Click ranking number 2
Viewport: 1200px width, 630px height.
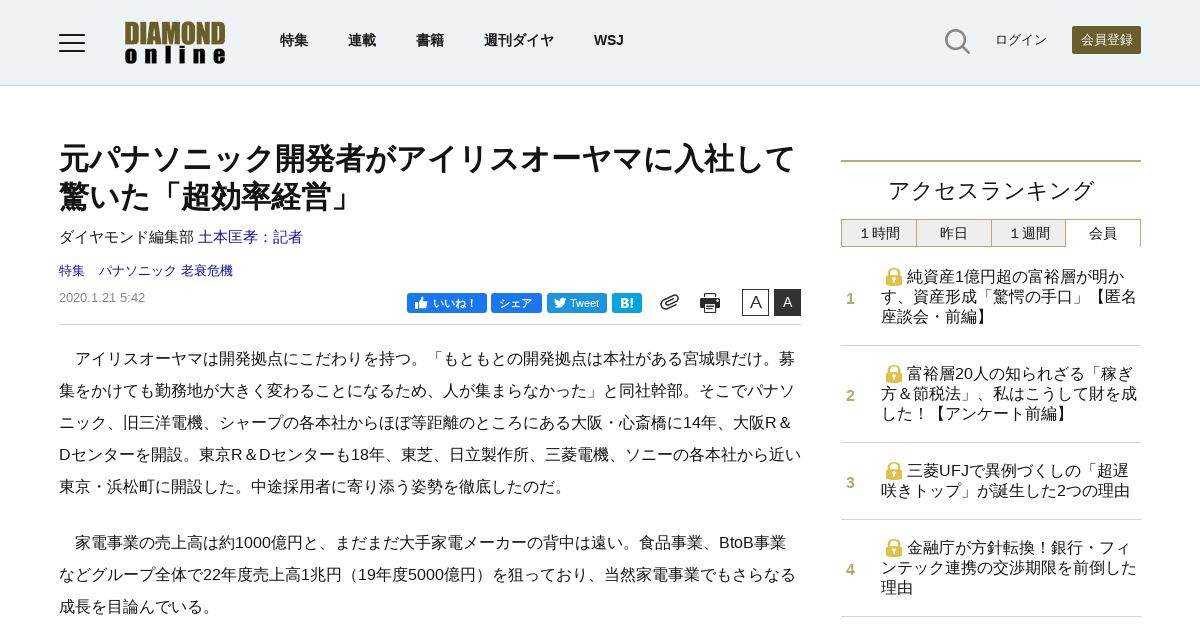pyautogui.click(x=851, y=395)
